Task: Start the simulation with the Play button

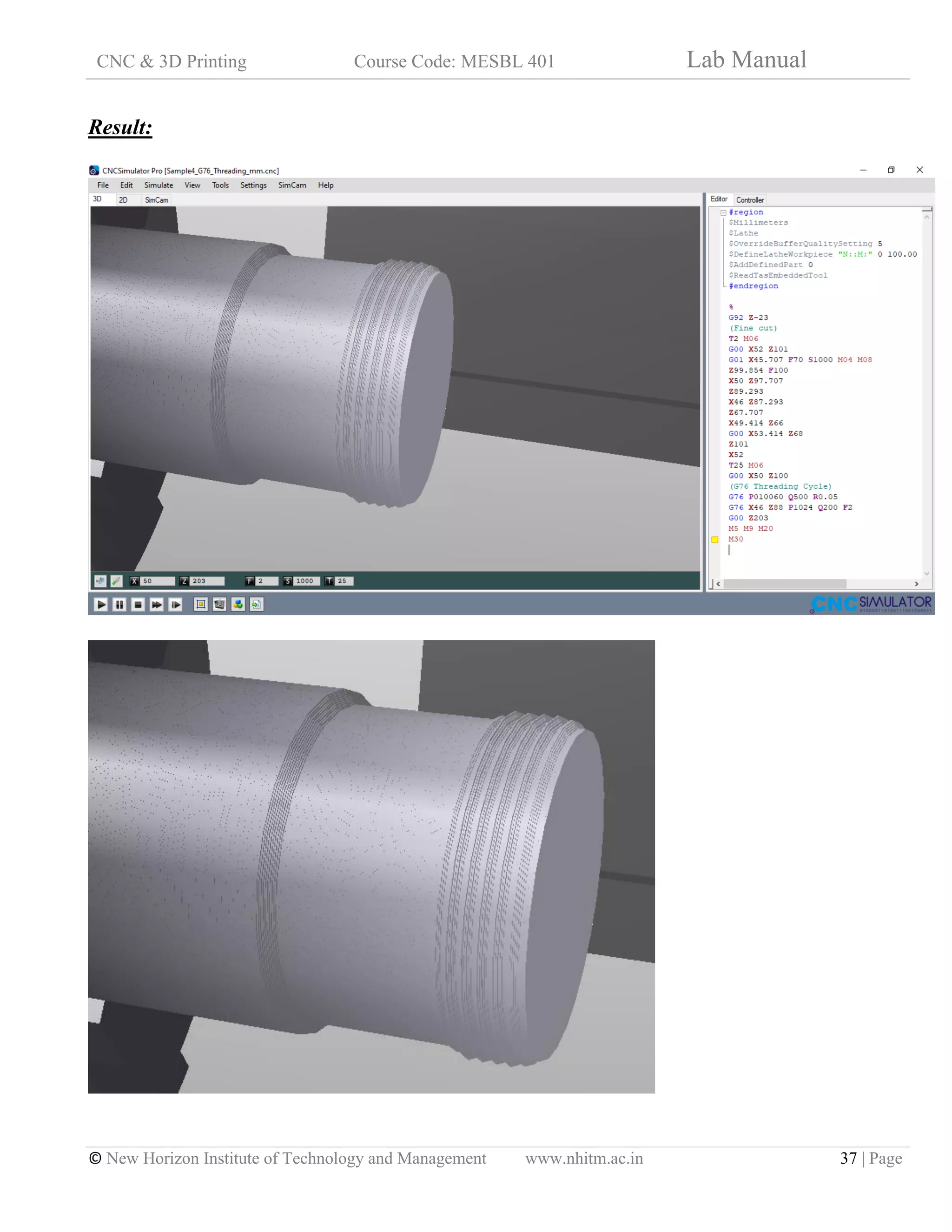Action: coord(101,605)
